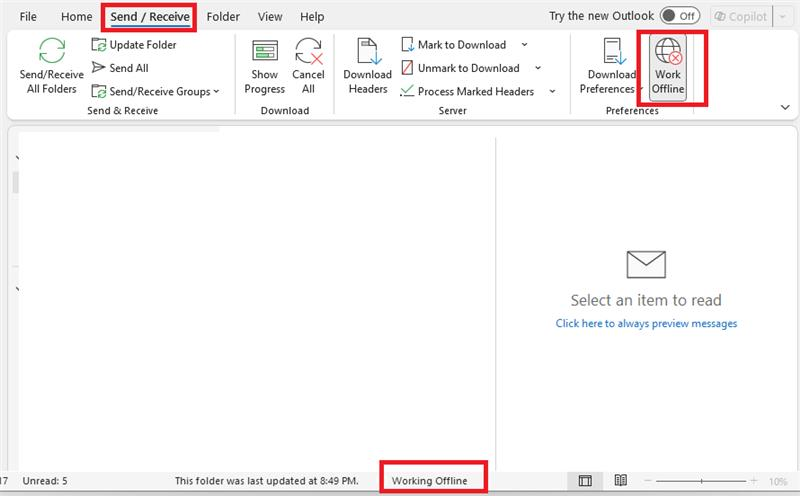Expand Unmark to Download arrow
Image resolution: width=800 pixels, height=496 pixels.
click(538, 68)
